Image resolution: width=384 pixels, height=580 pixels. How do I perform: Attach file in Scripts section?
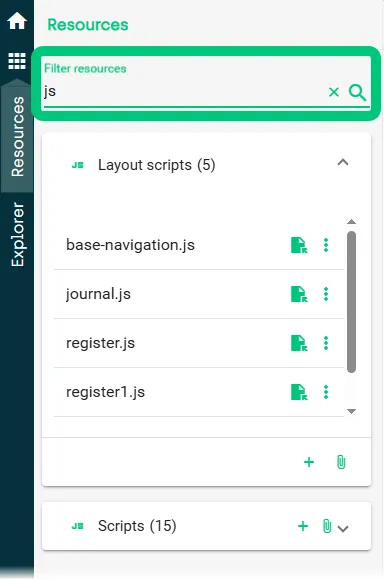tap(327, 526)
